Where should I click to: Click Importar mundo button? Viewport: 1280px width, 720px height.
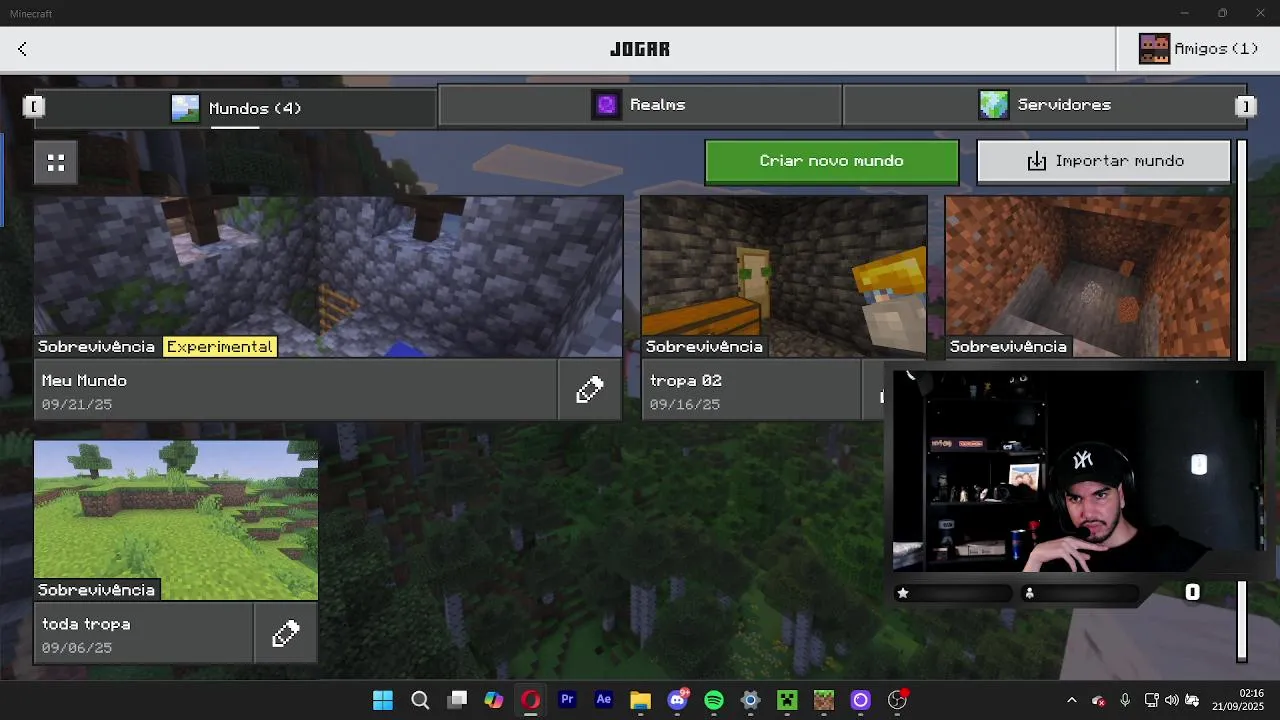[x=1104, y=161]
